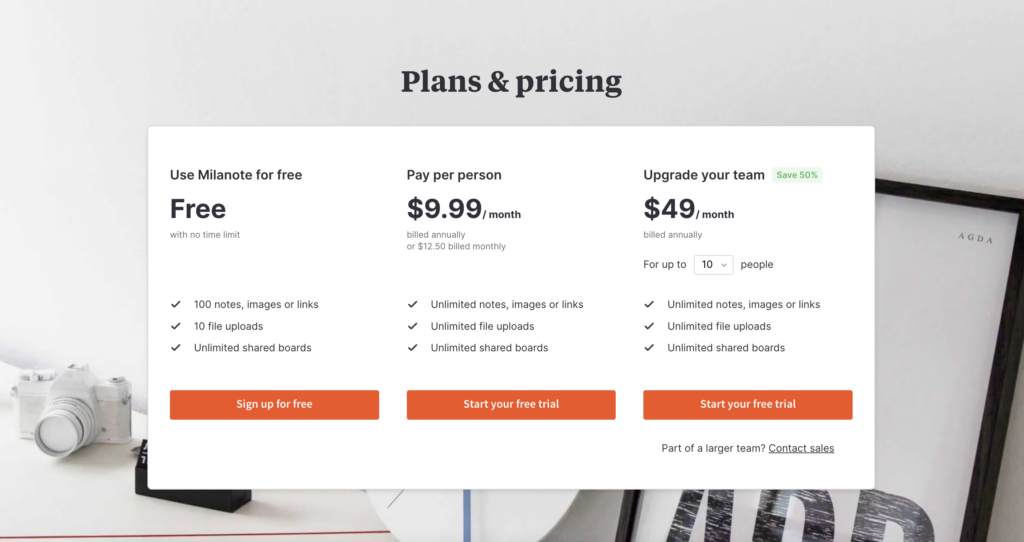Click the 'Use Milanote for free' title
This screenshot has width=1024, height=542.
[236, 175]
